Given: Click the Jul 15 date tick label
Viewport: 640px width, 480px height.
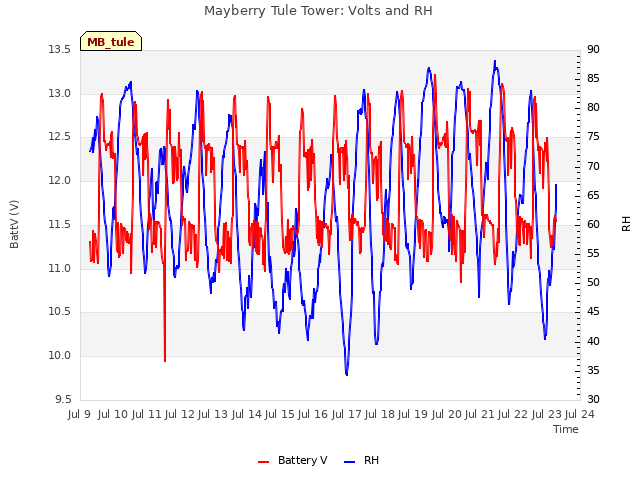Looking at the screenshot, I should click(x=280, y=414).
